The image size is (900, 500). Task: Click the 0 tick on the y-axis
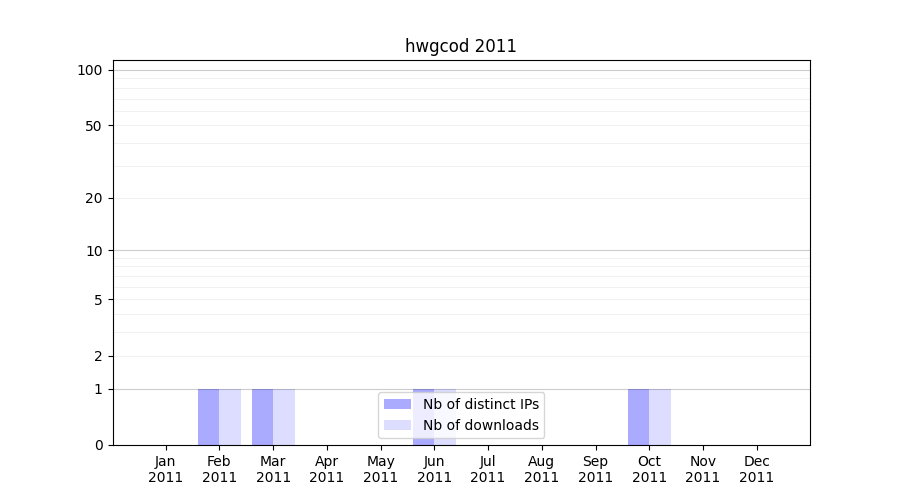pyautogui.click(x=98, y=445)
